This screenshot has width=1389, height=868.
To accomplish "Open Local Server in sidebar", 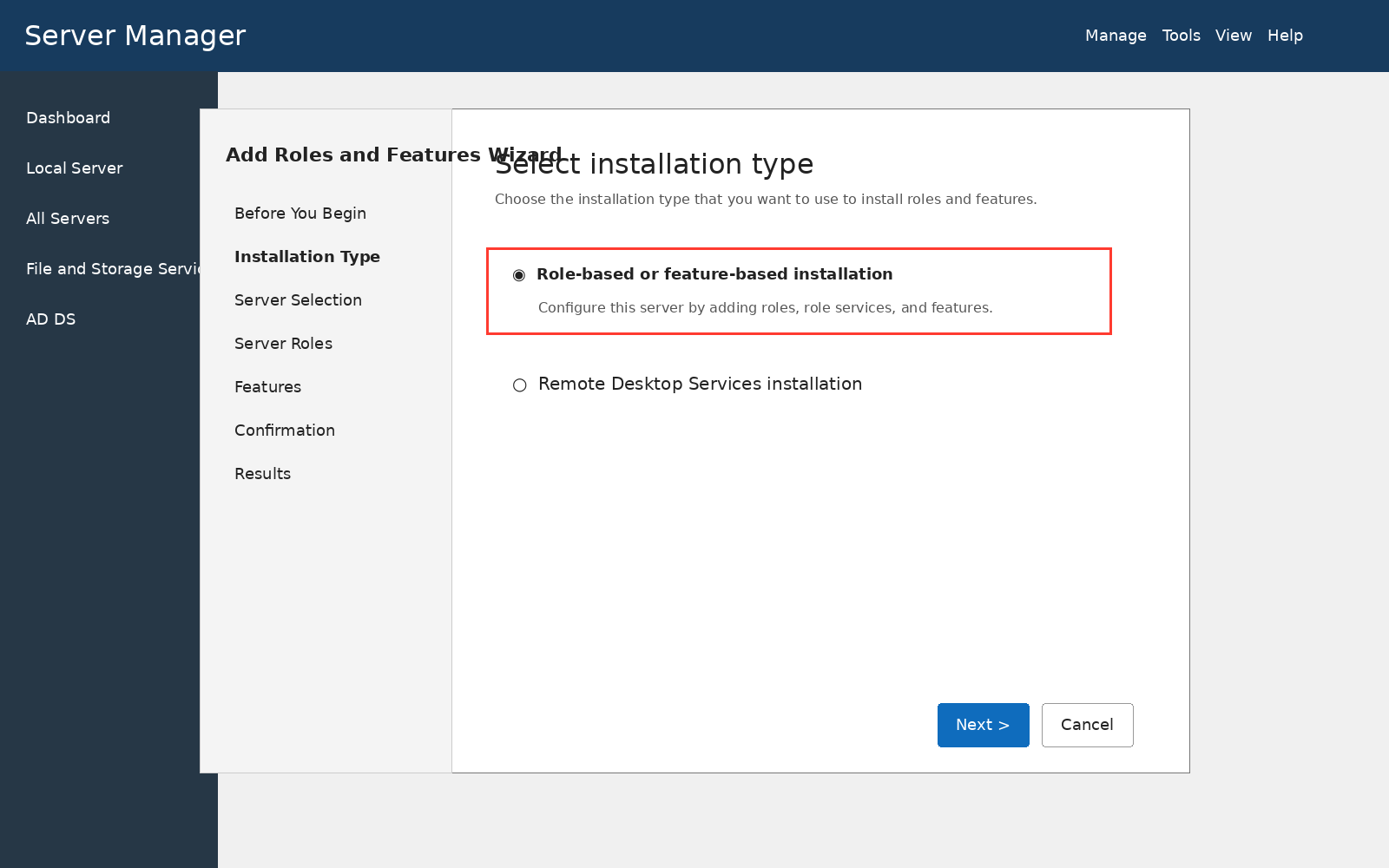I will tap(74, 168).
